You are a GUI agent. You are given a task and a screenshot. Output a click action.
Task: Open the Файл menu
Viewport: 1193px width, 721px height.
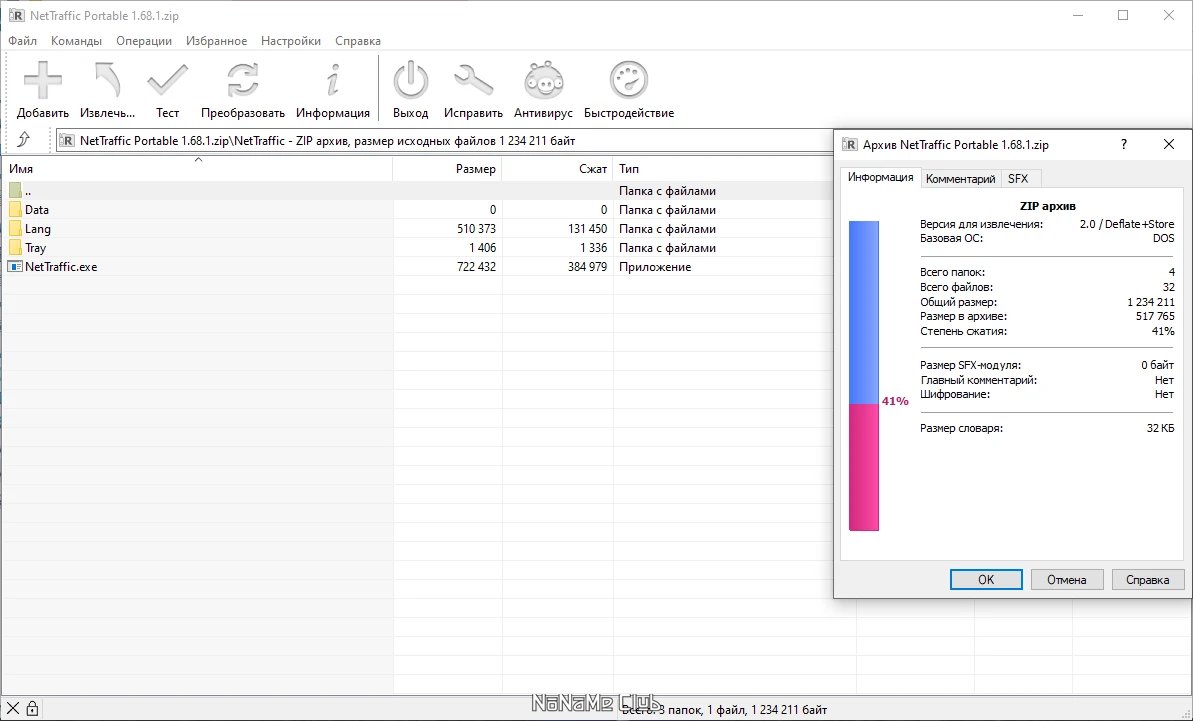pos(22,41)
